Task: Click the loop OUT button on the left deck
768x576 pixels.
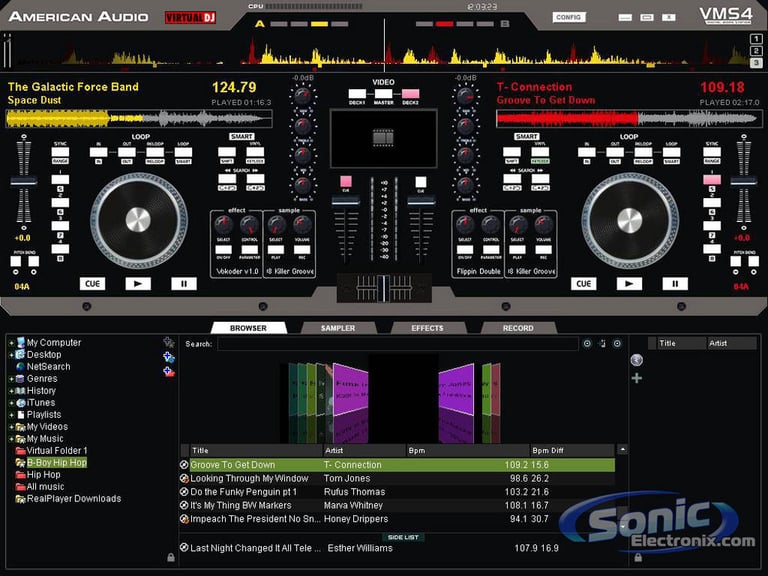Action: (127, 152)
